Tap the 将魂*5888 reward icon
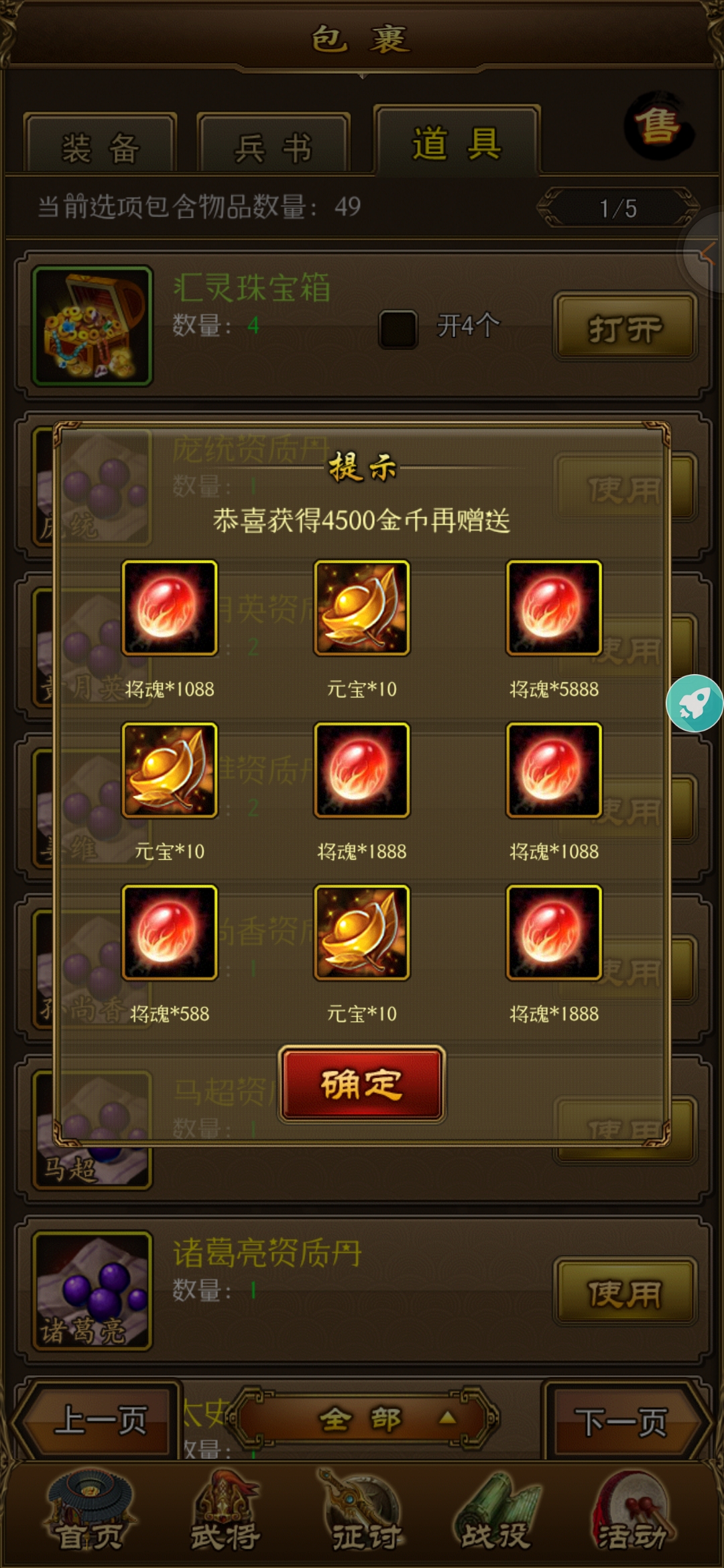 click(554, 608)
